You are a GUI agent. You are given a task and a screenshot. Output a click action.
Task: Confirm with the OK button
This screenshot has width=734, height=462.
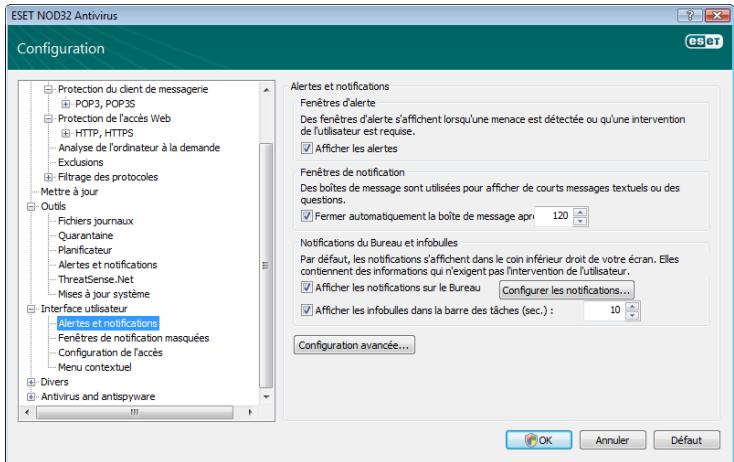coord(539,440)
